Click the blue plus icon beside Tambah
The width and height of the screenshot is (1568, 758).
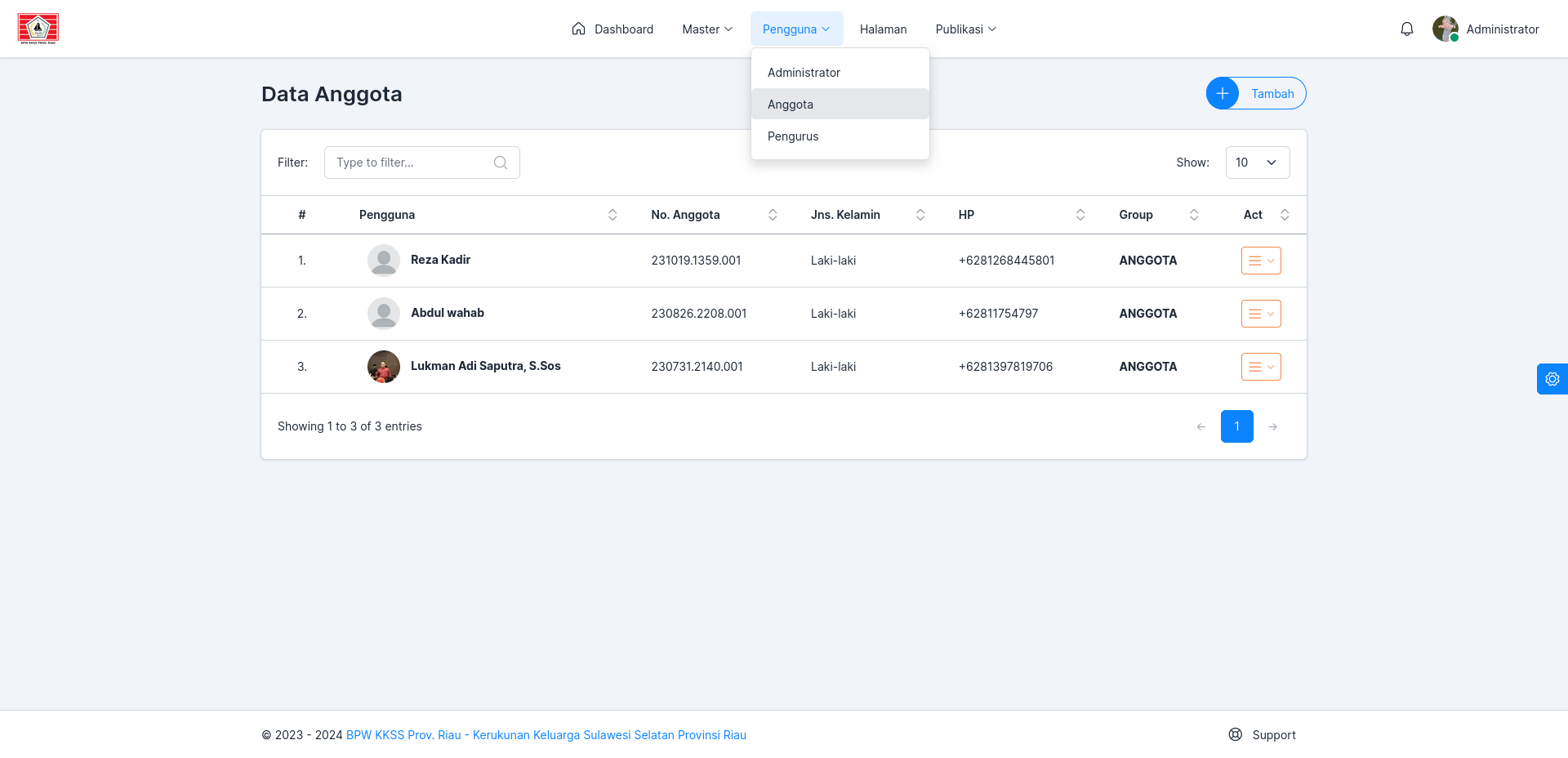click(x=1223, y=93)
